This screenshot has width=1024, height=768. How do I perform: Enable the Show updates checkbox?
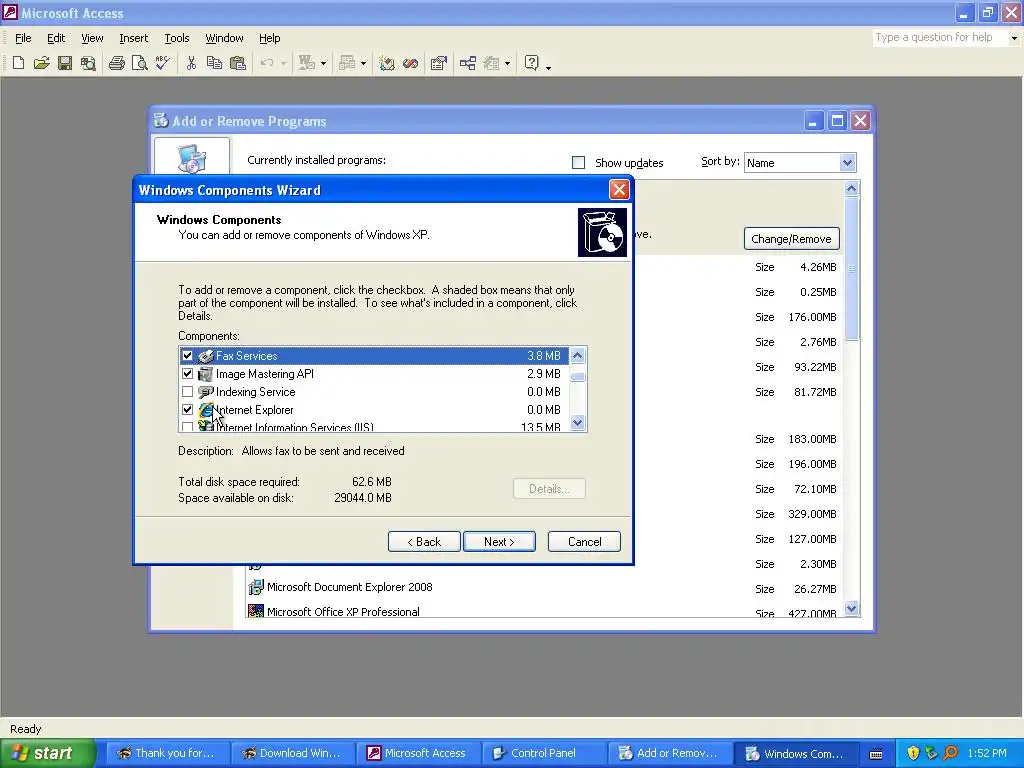pyautogui.click(x=579, y=163)
